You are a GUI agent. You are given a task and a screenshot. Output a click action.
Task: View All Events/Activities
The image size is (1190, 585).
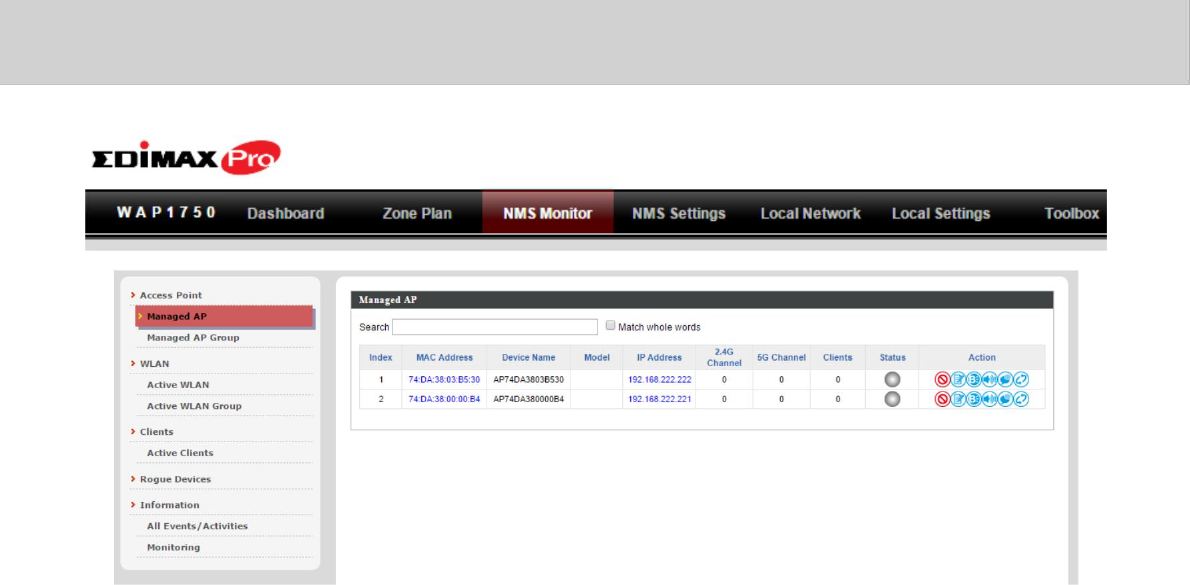(x=197, y=526)
